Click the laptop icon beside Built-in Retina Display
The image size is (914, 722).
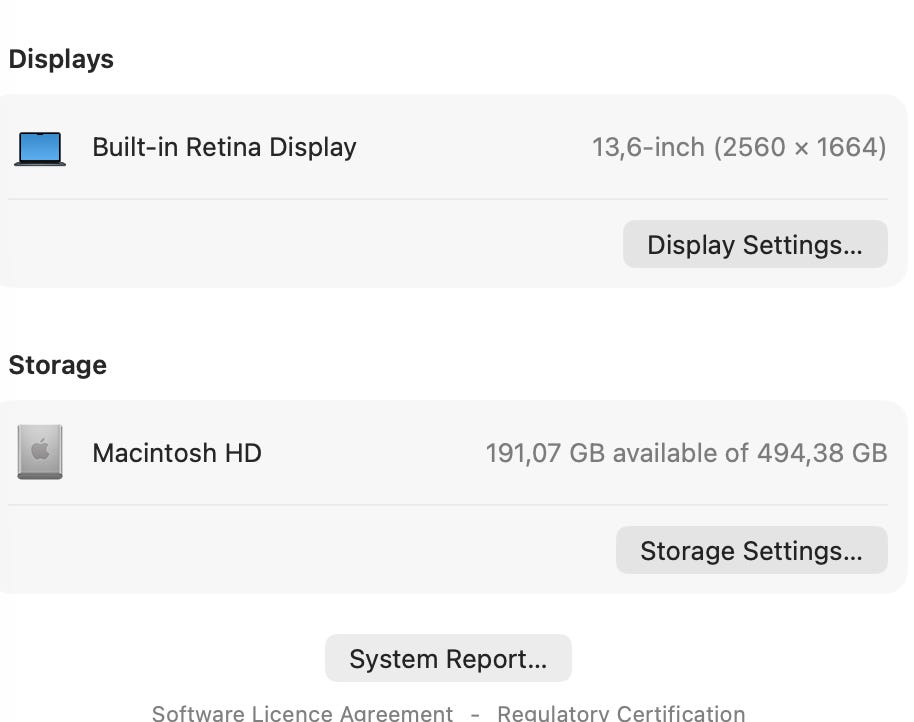(40, 148)
